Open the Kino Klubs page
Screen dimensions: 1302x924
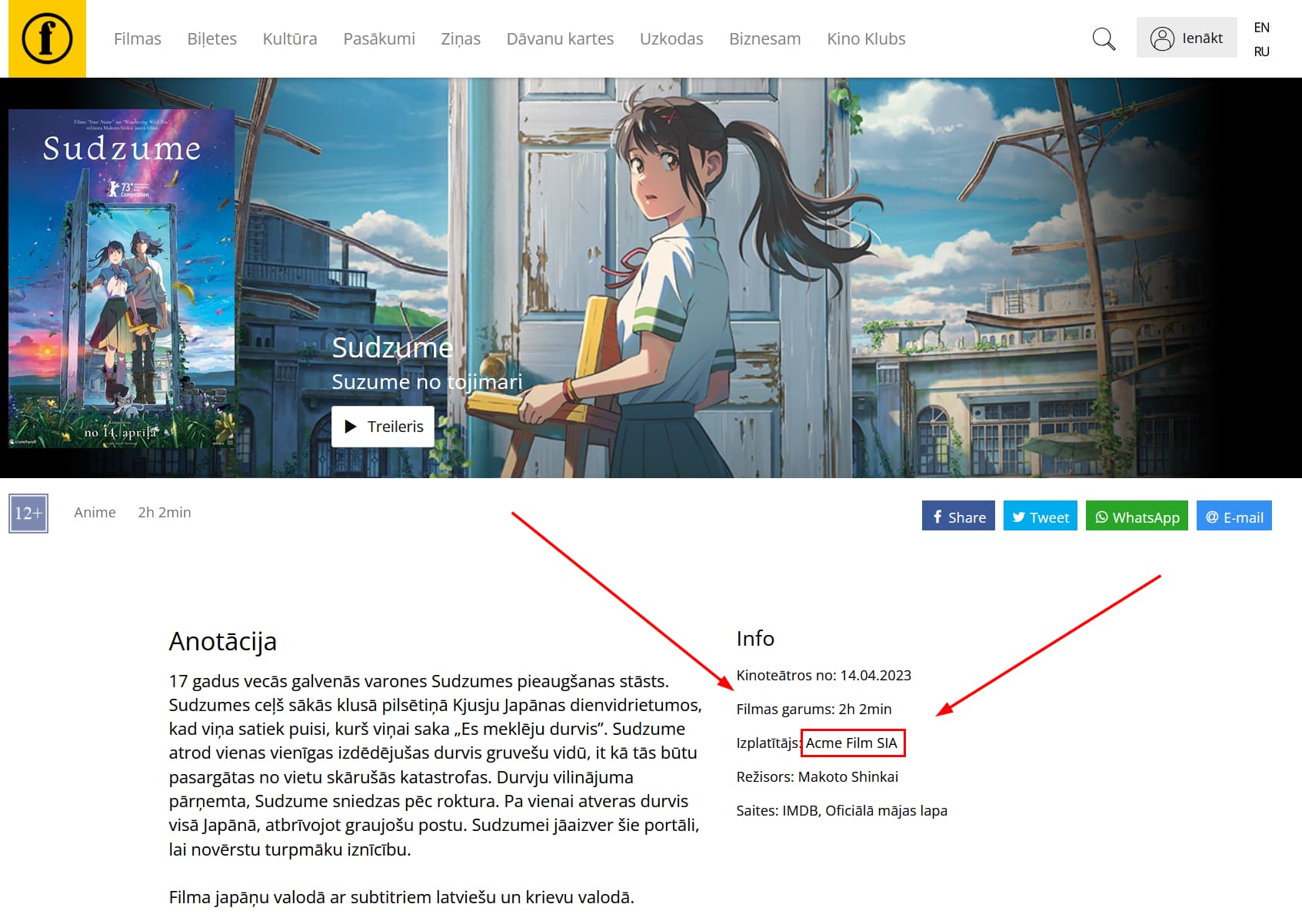pos(866,38)
